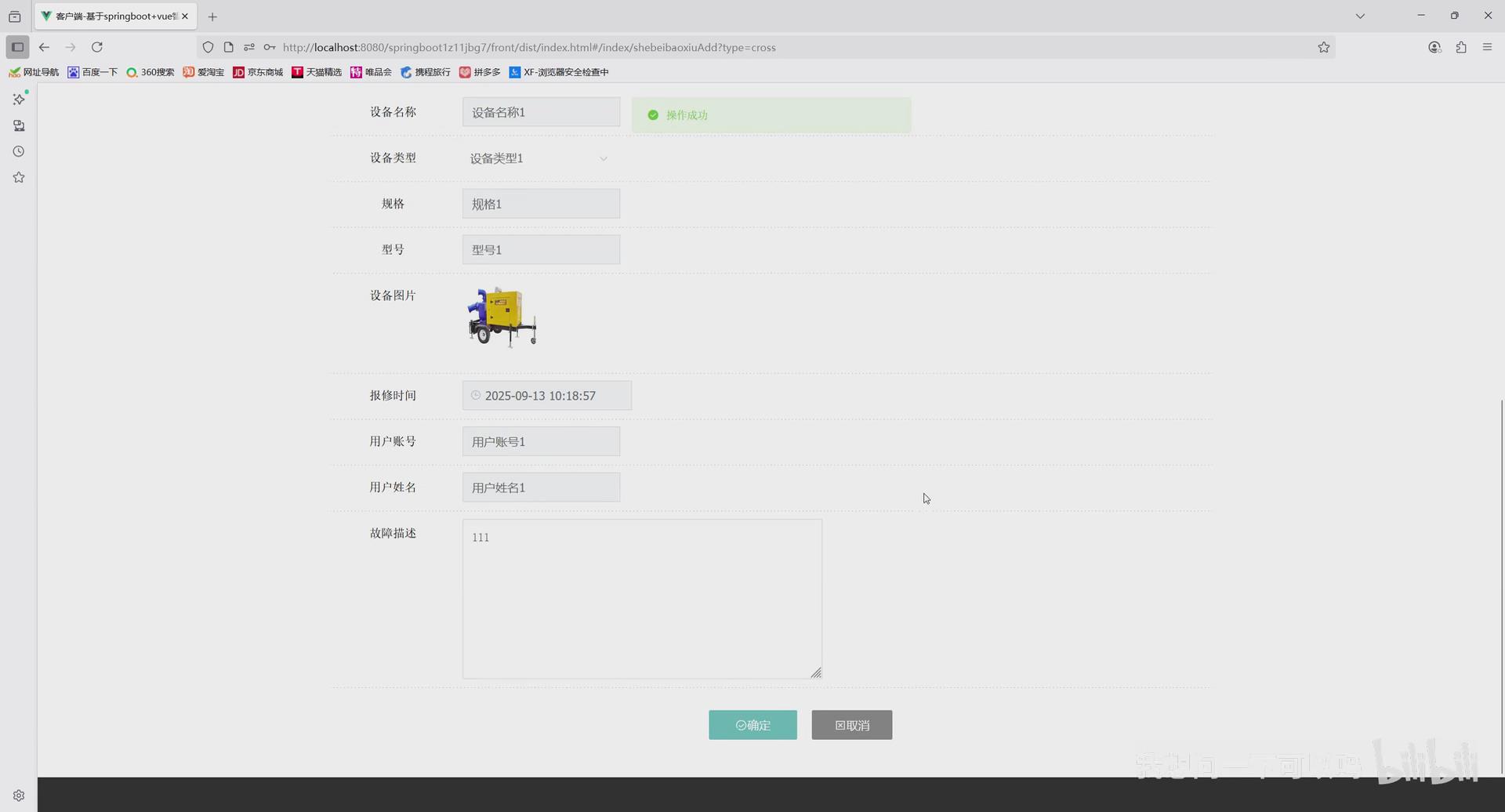
Task: Open bookmarks panel in the sidebar
Action: [18, 177]
